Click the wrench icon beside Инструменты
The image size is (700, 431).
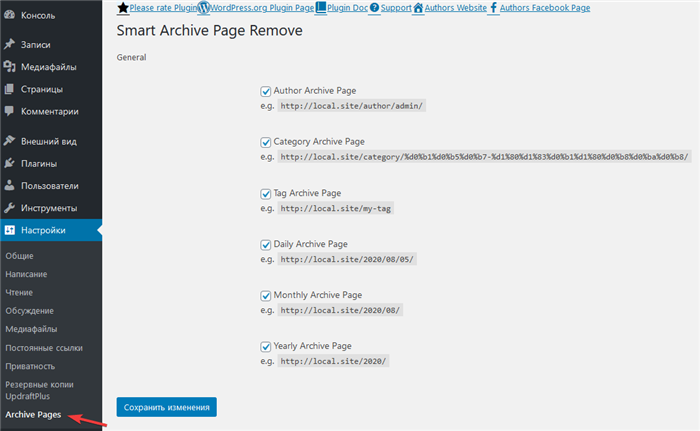(9, 208)
